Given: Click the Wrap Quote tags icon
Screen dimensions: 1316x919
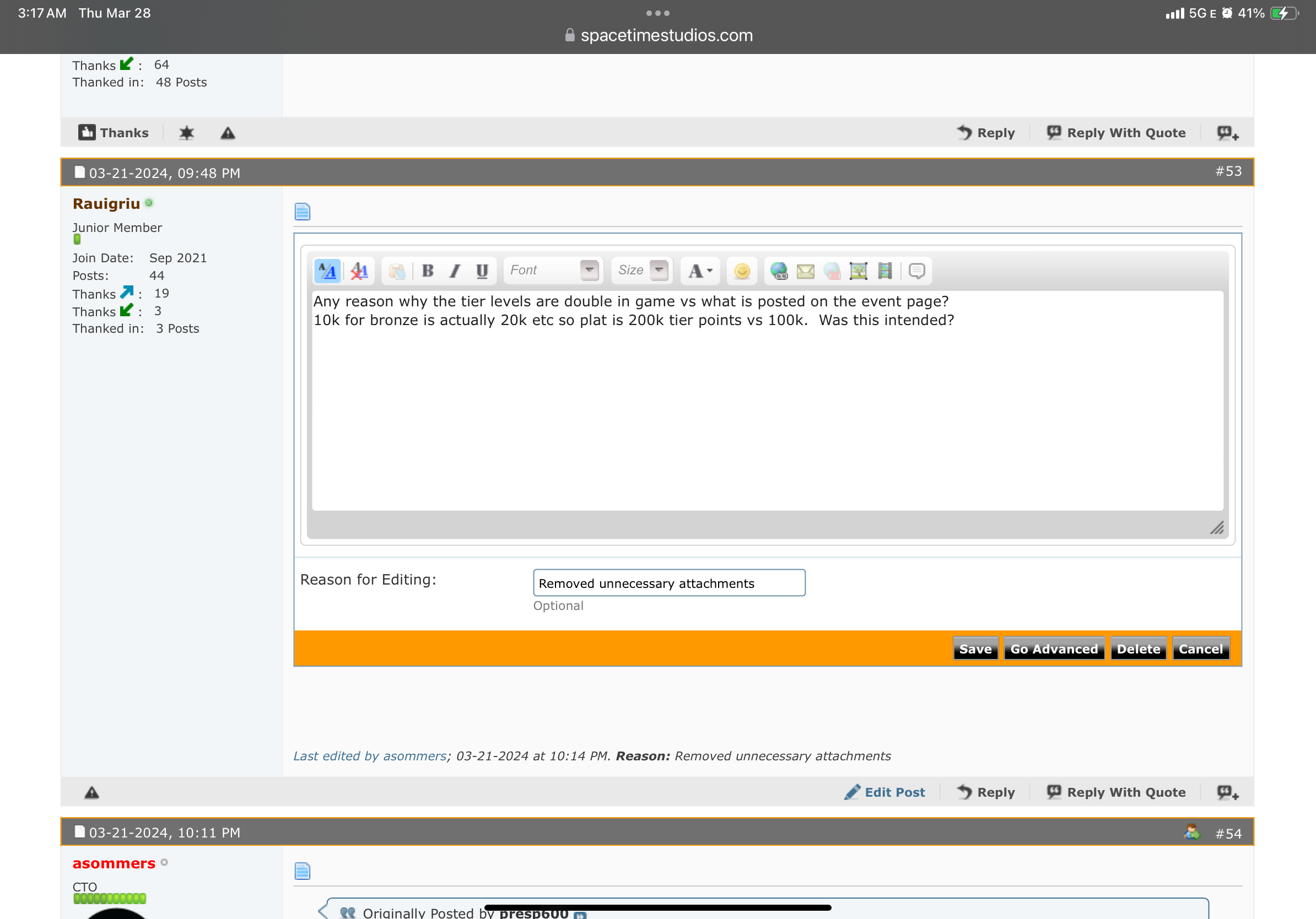Looking at the screenshot, I should tap(916, 271).
